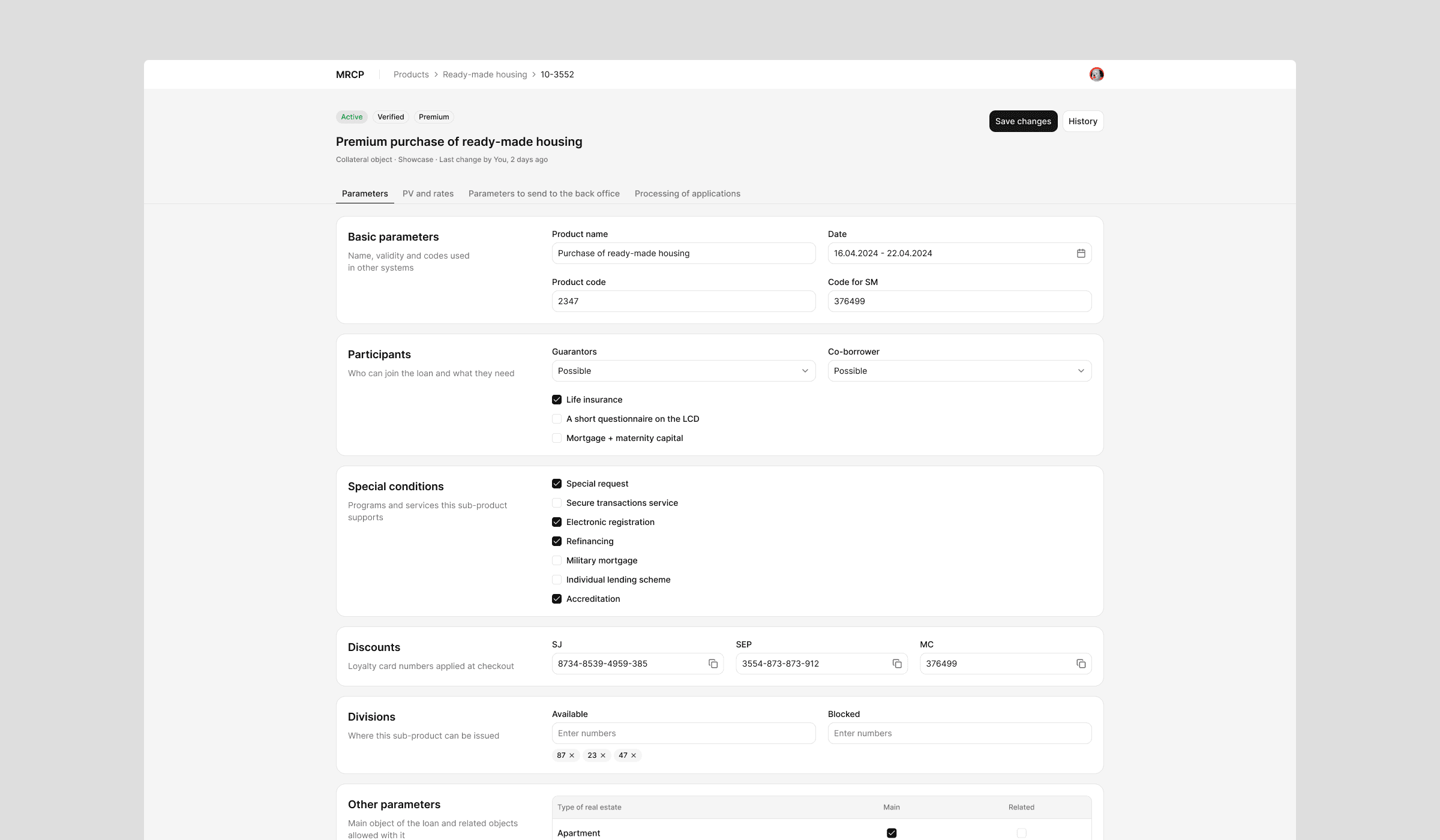Click the Save changes button

click(x=1023, y=121)
